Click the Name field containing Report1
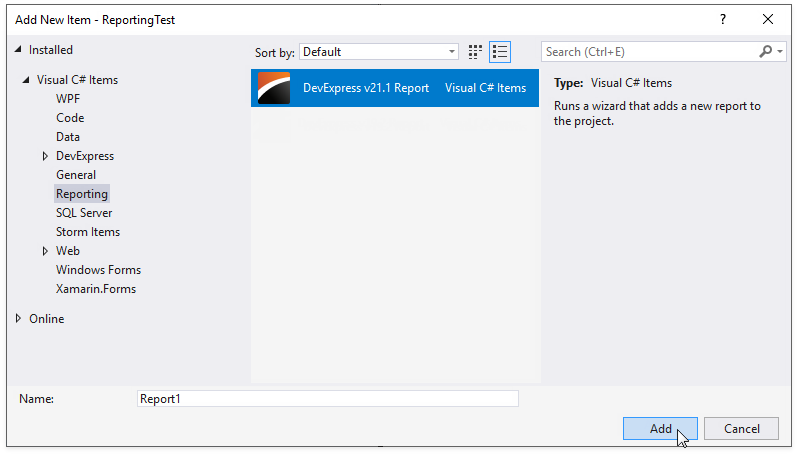The image size is (798, 455). click(328, 399)
